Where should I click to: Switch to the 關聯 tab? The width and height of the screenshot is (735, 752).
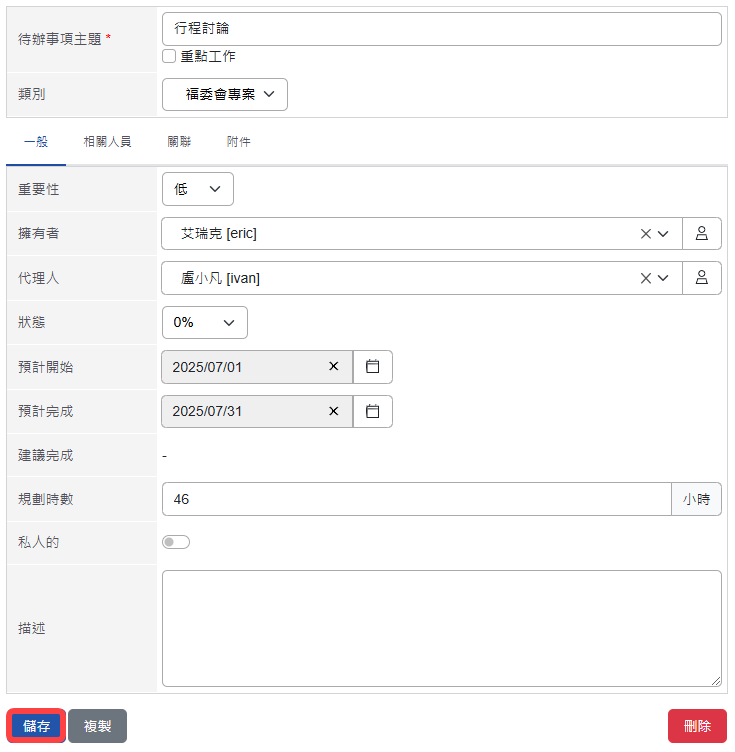coord(179,142)
